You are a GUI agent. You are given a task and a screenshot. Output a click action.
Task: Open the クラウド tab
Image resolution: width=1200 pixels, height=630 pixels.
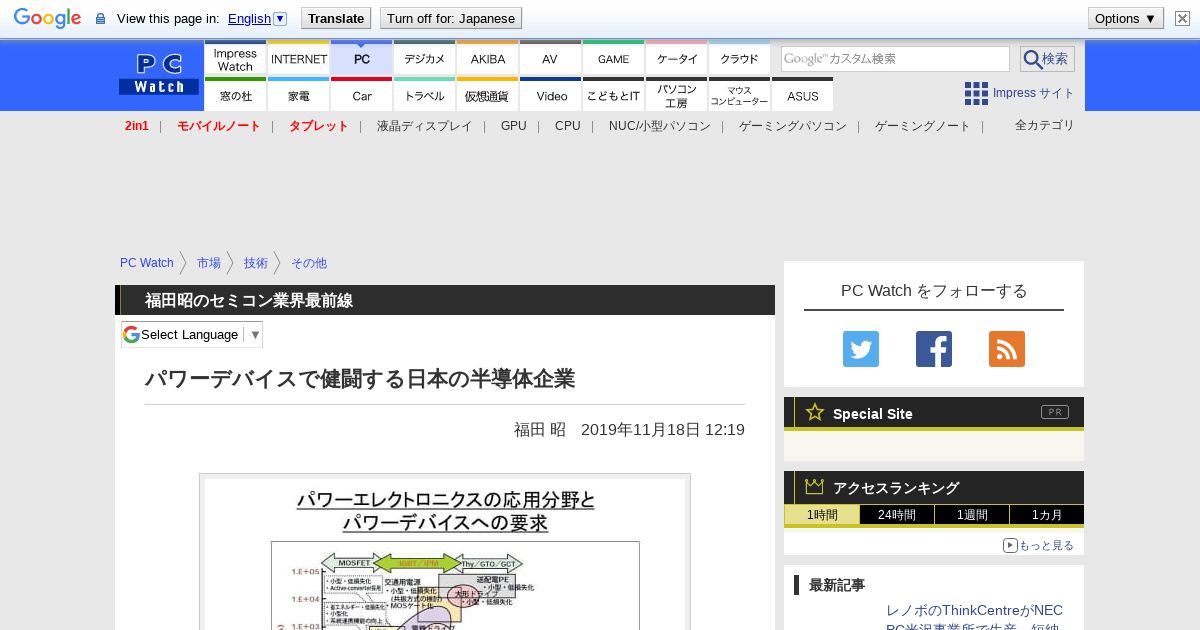pyautogui.click(x=740, y=58)
